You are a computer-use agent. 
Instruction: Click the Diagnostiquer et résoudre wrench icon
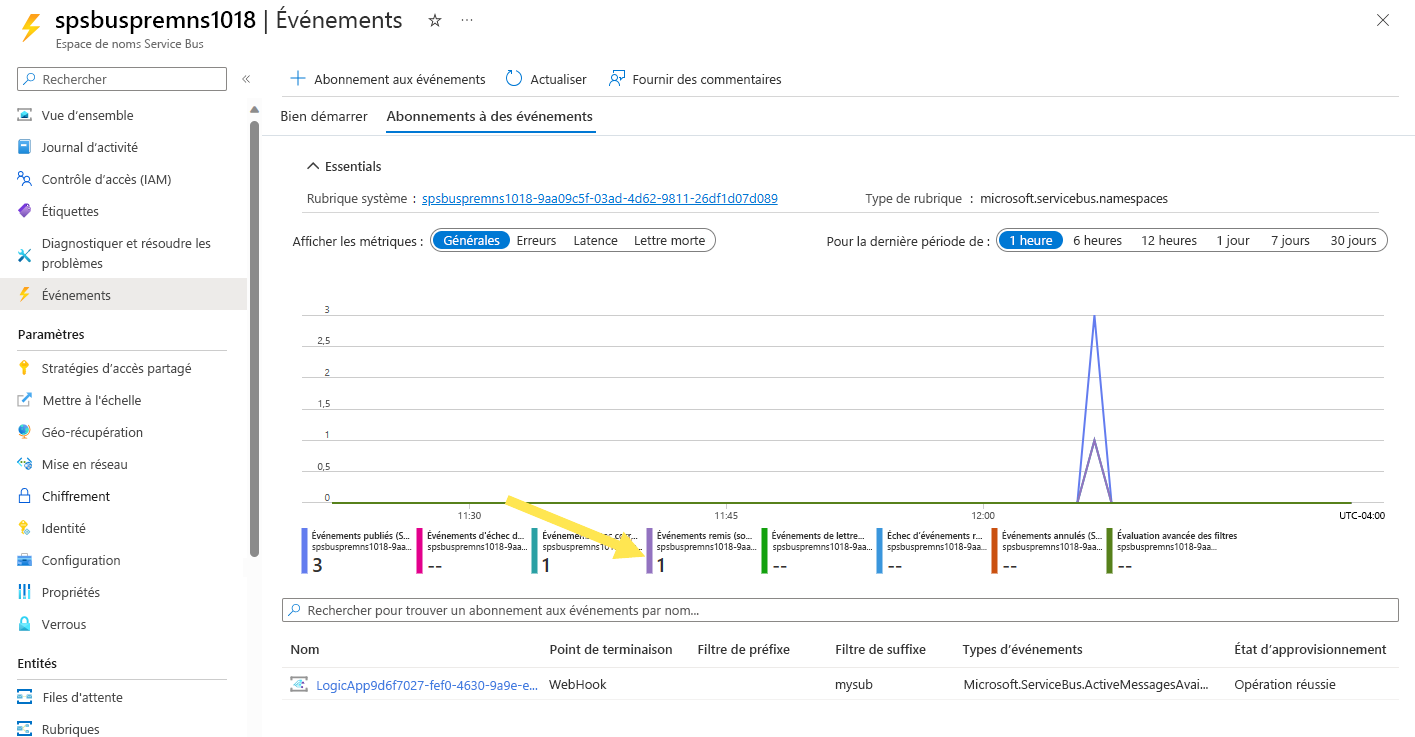(x=25, y=255)
